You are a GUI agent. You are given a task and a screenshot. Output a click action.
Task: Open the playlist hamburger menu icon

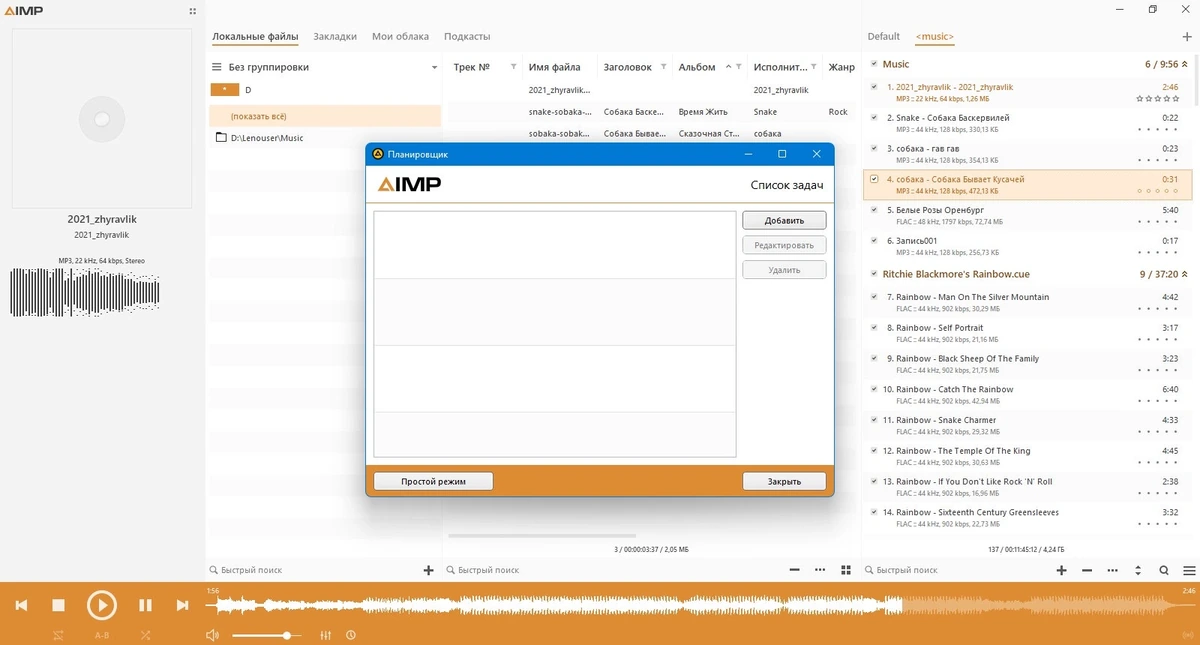point(1189,570)
